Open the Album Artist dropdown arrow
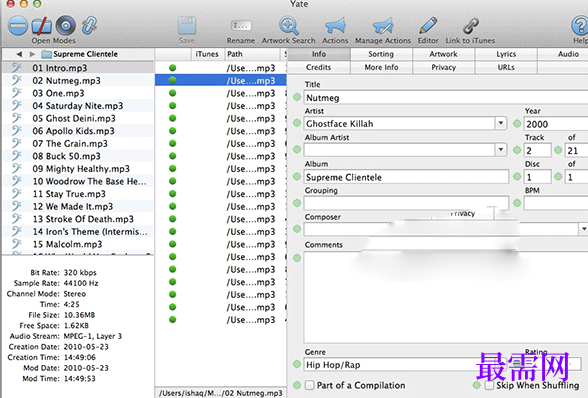Viewport: 588px width, 398px height. point(501,150)
